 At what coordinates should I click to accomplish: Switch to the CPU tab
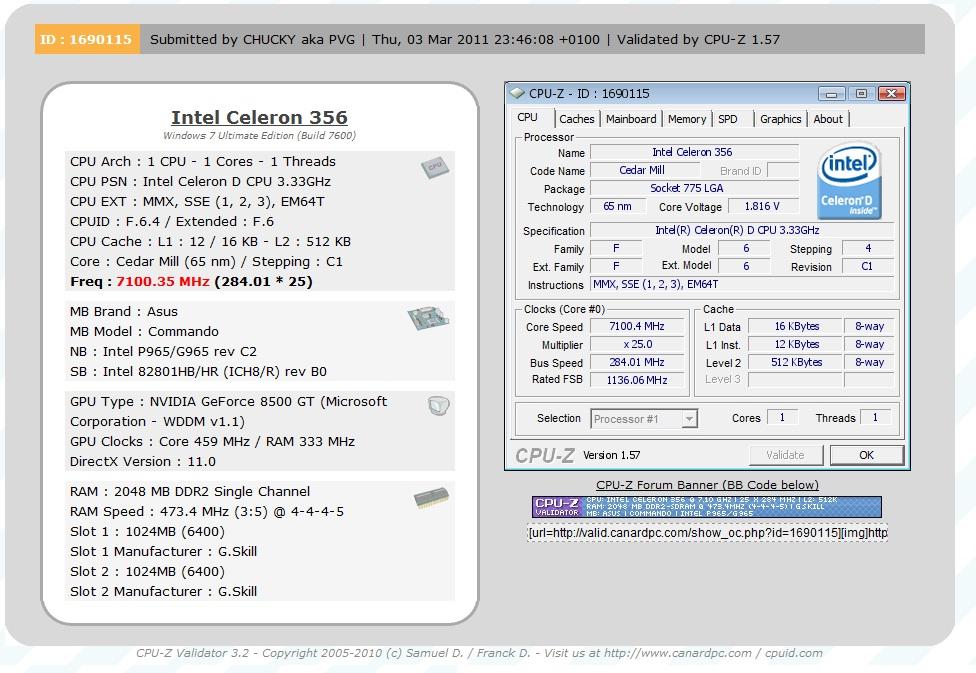click(527, 118)
